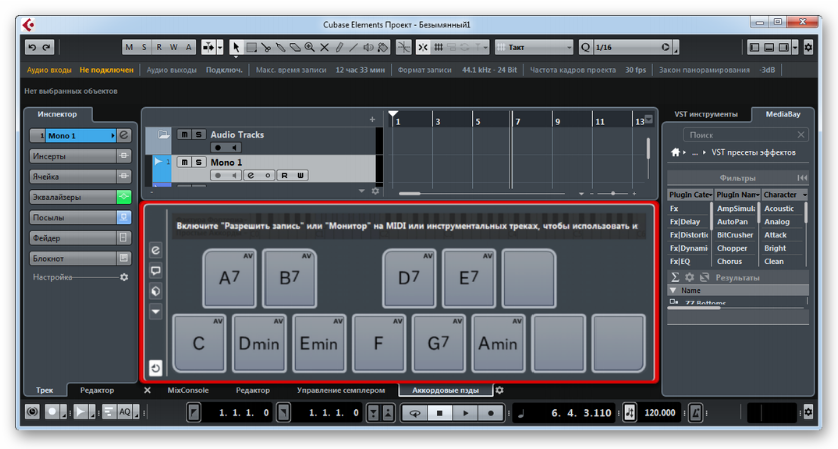Enable Write automation on Mono 1 track
The image size is (838, 449).
(300, 175)
